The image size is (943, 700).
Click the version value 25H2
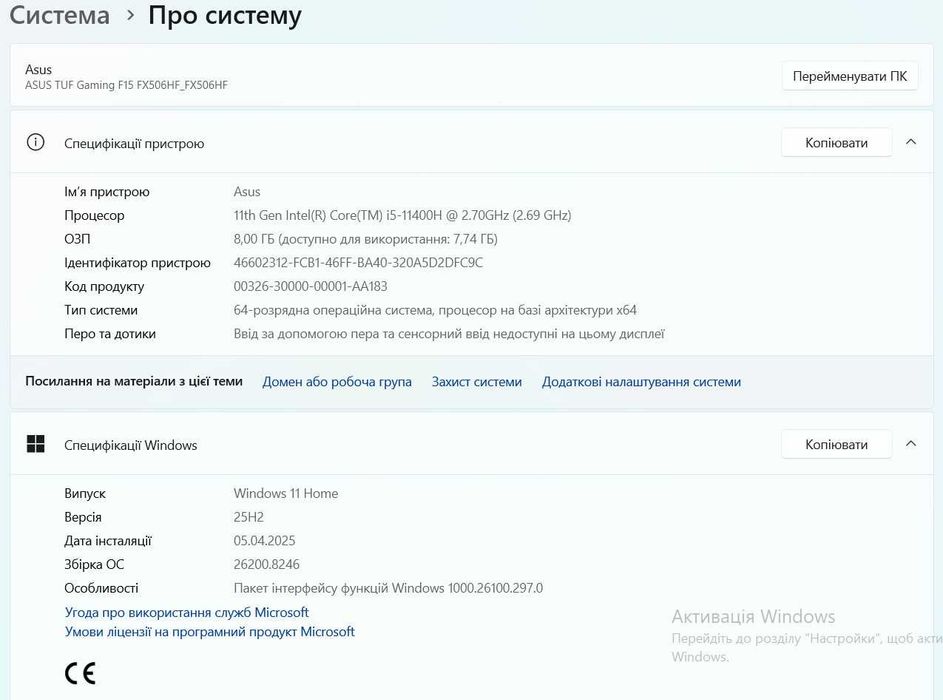coord(248,517)
